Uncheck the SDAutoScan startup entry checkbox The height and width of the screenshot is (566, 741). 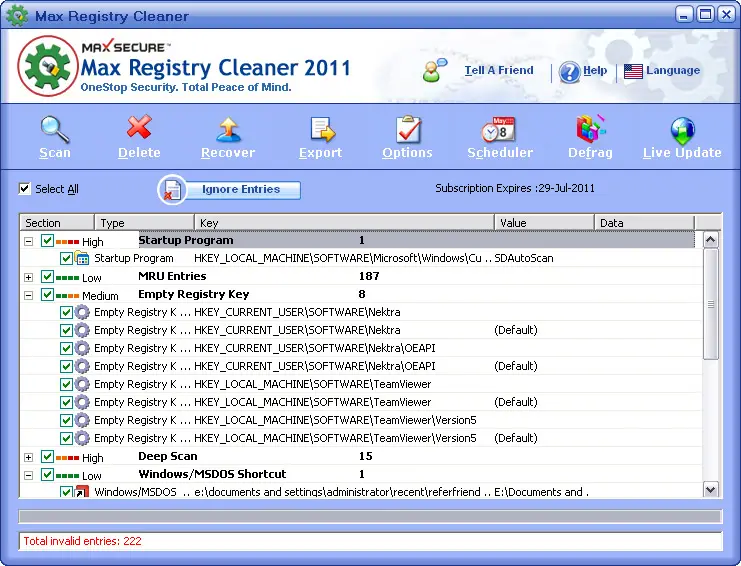(66, 258)
